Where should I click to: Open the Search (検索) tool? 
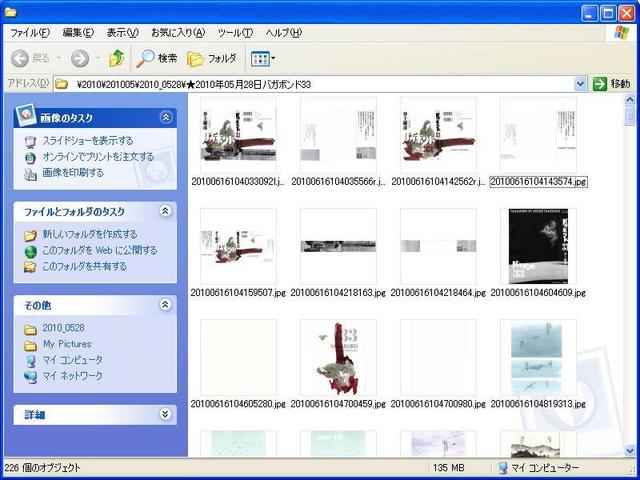click(x=147, y=58)
